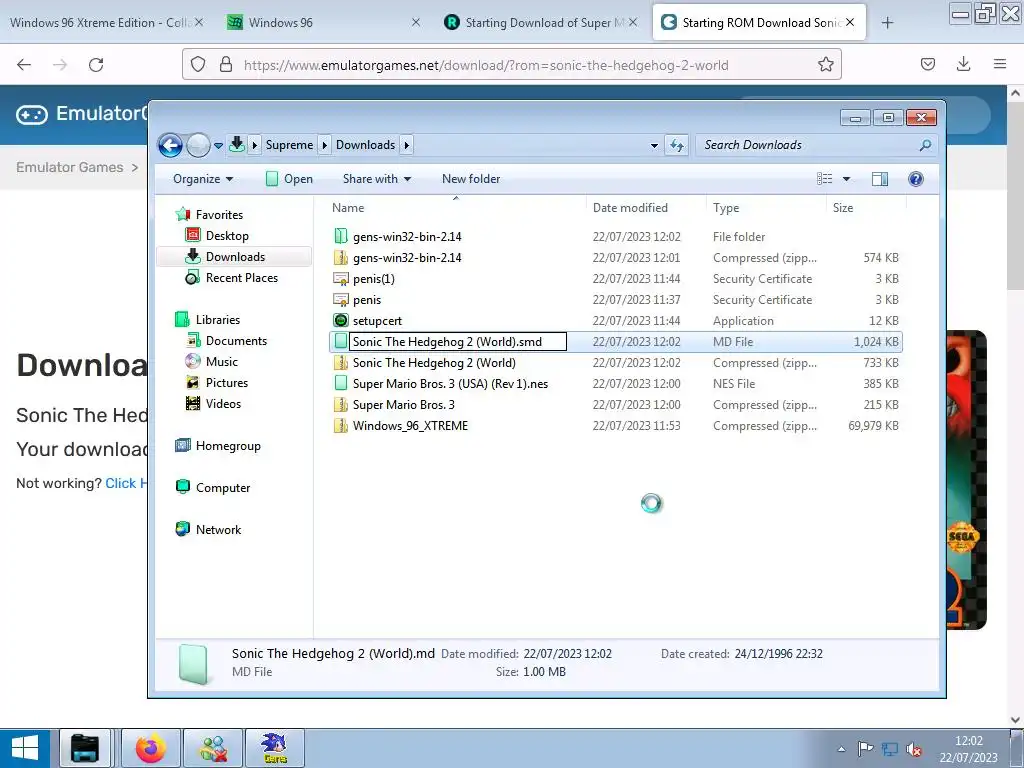Open Explorer help via question mark icon

916,179
